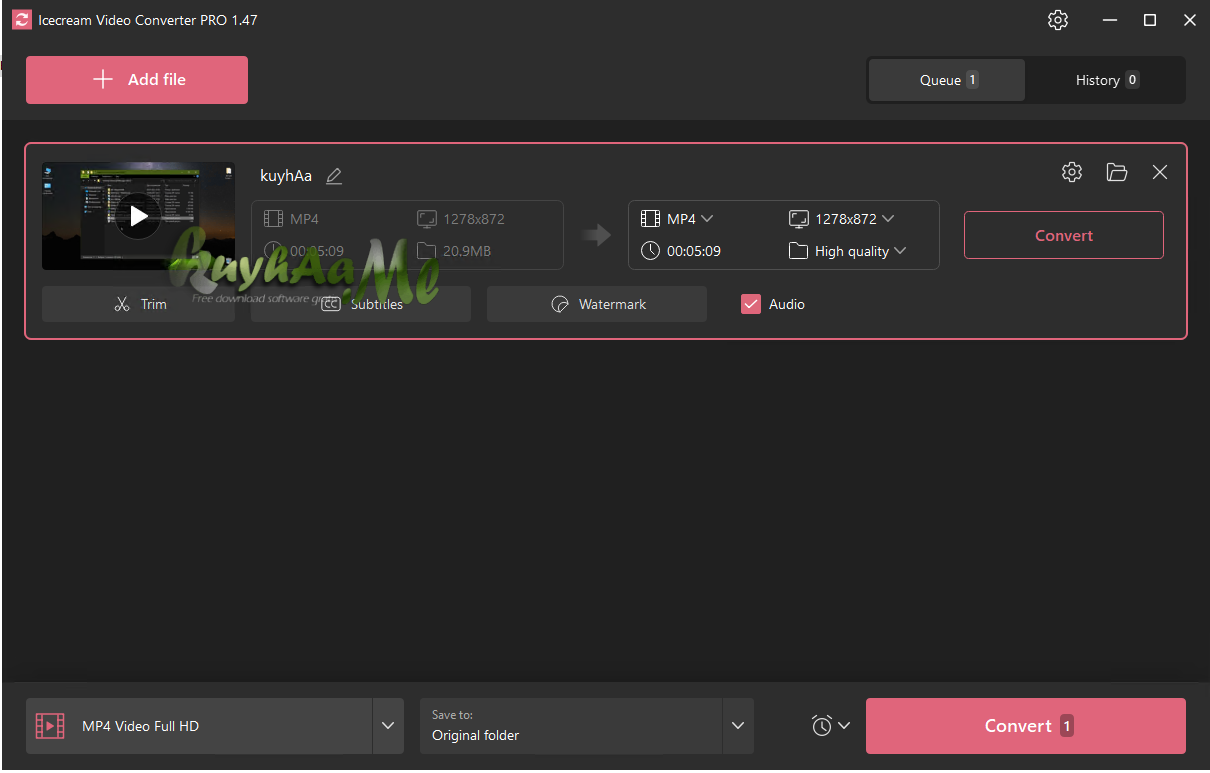Click the source resolution 1278x872 text

[x=474, y=219]
